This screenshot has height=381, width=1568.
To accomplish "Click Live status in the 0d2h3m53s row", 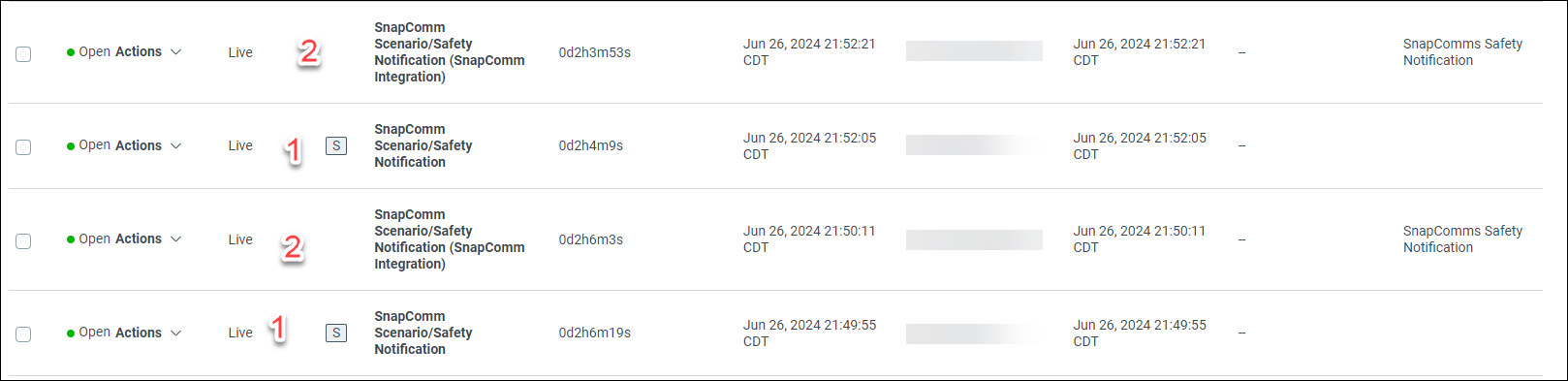I will (x=240, y=52).
